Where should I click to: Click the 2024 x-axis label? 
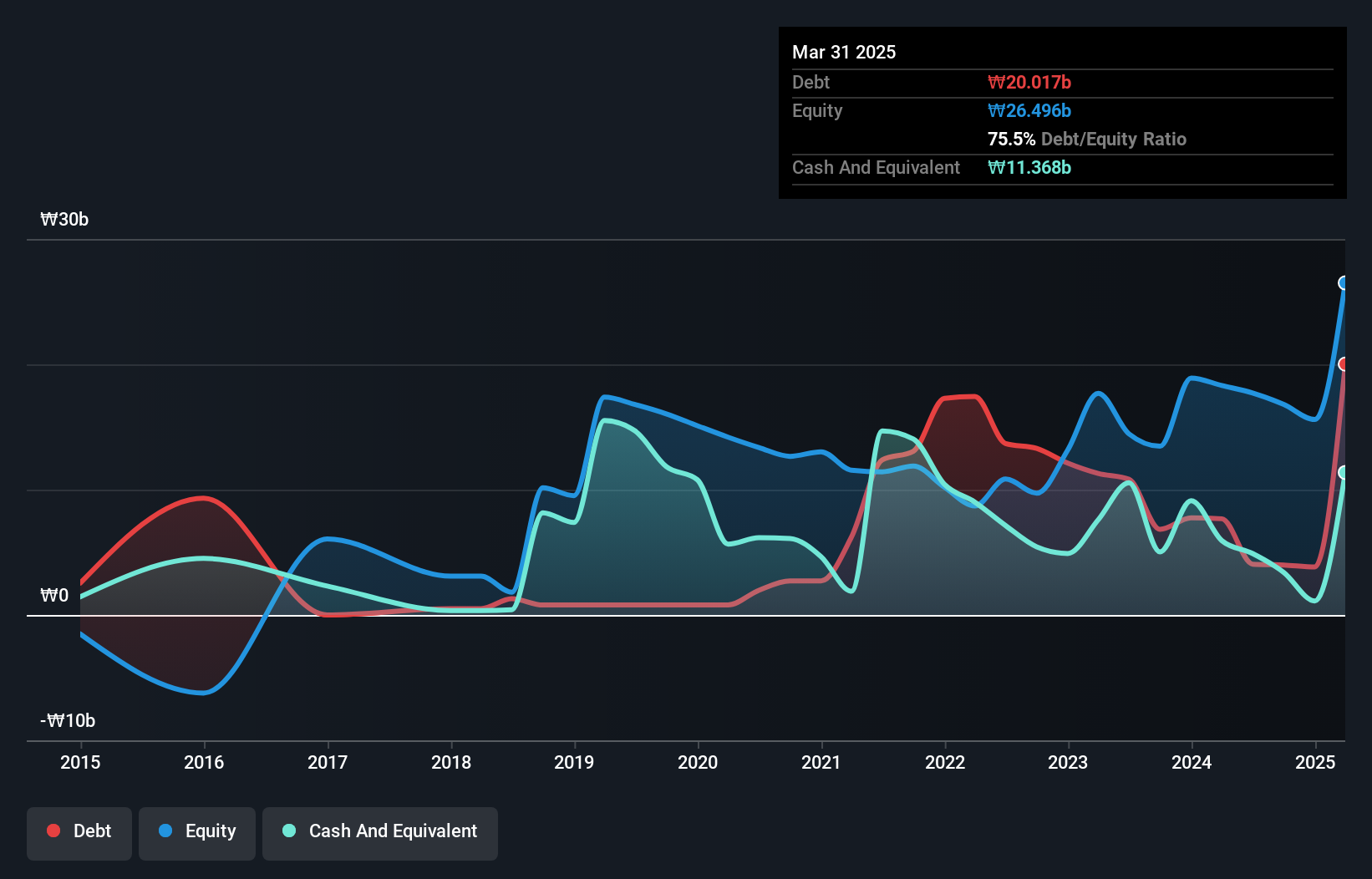[1192, 762]
